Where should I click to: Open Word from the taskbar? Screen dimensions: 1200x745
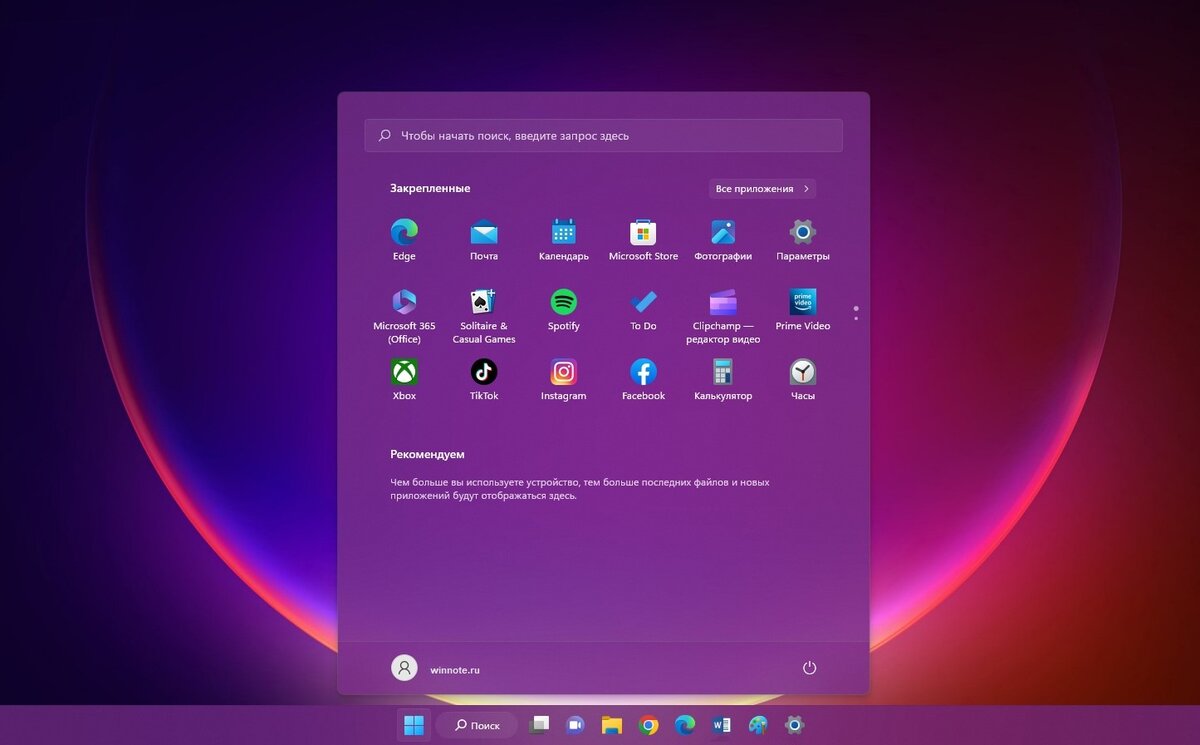coord(722,725)
